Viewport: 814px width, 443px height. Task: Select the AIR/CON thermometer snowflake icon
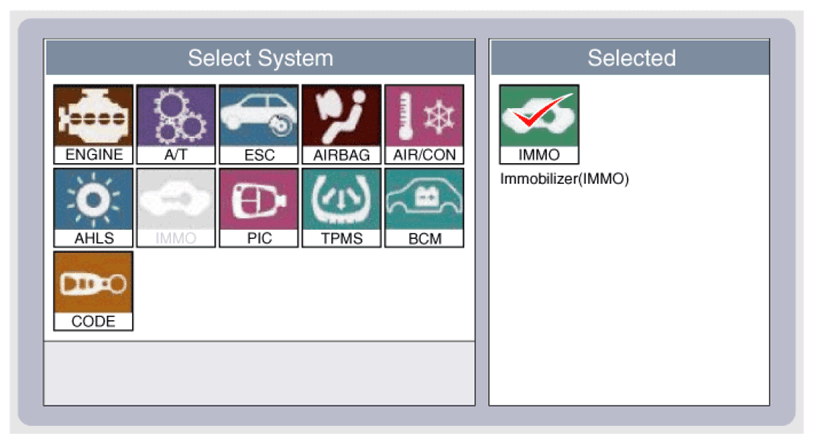click(x=424, y=124)
